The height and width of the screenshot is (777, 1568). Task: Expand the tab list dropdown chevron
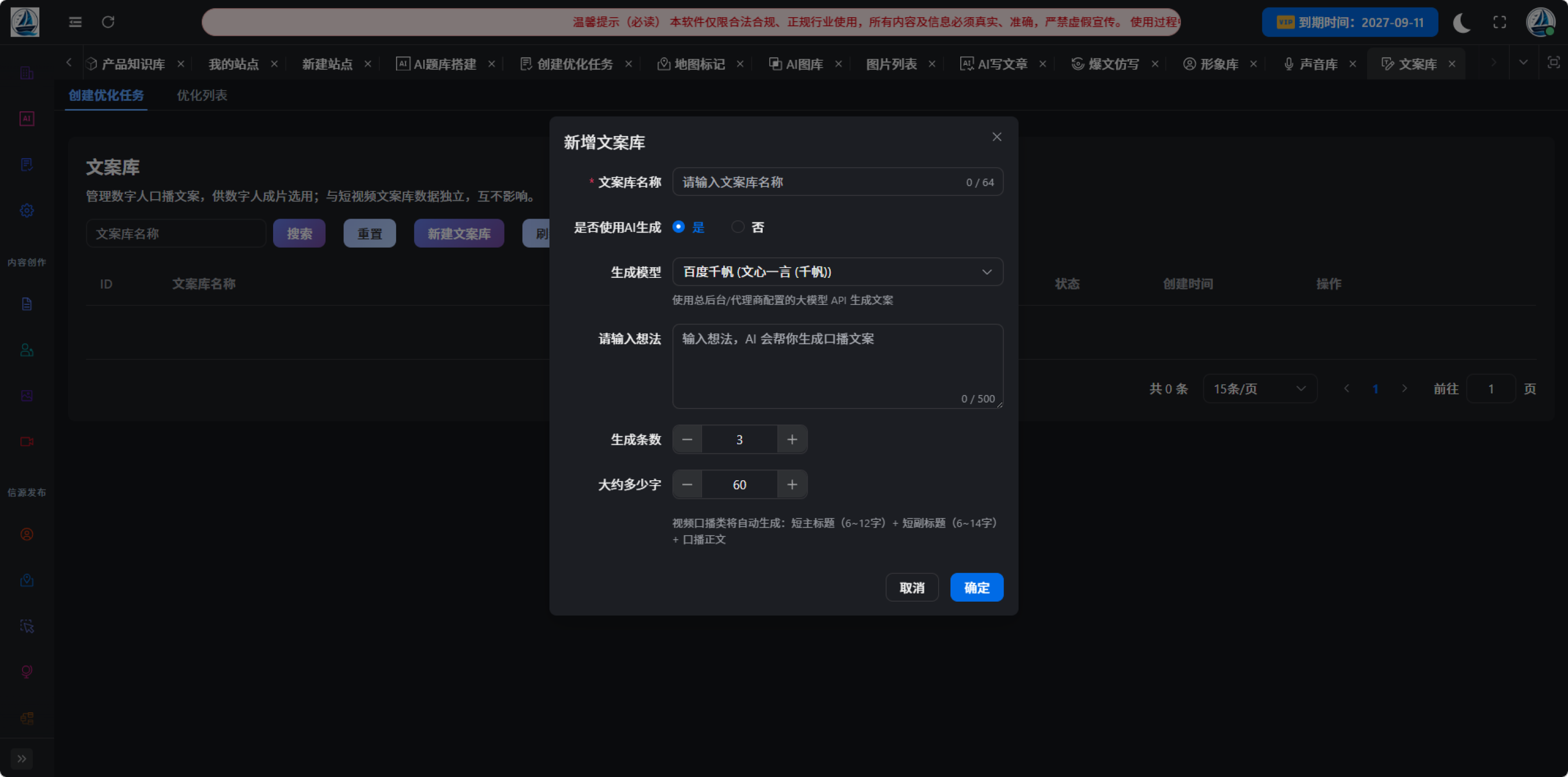click(x=1523, y=63)
